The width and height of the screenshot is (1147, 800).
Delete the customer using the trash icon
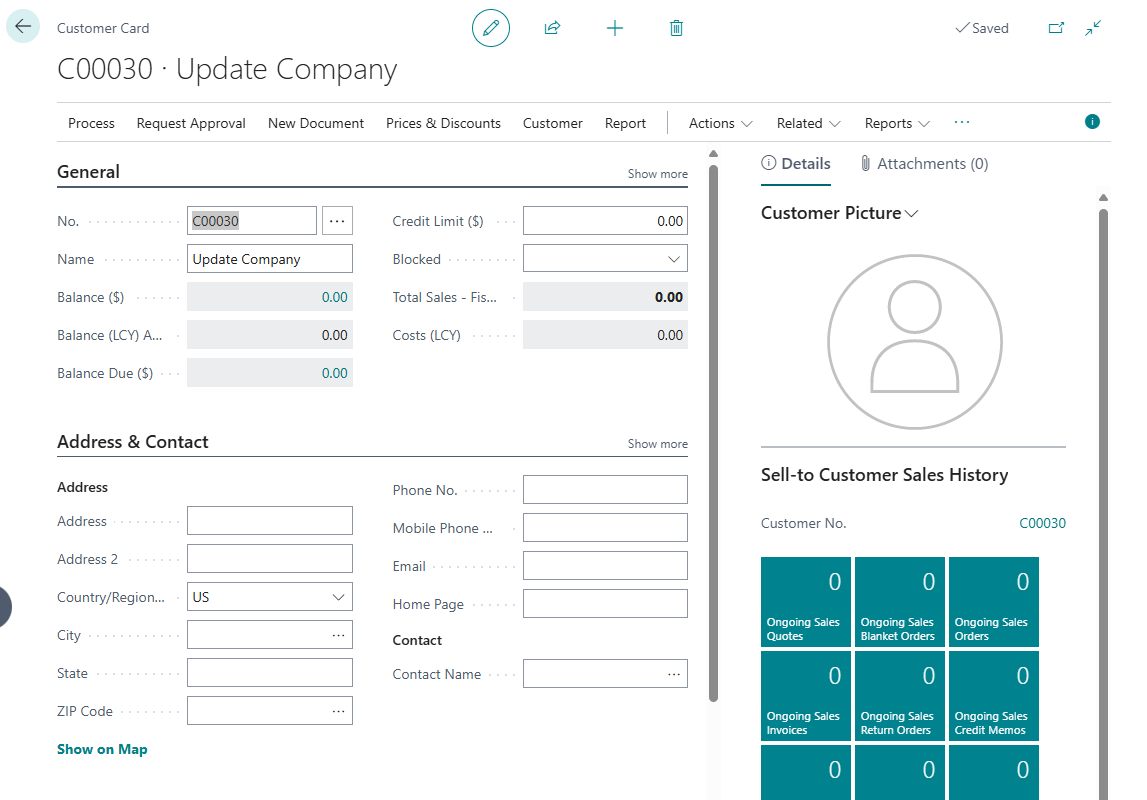coord(677,29)
